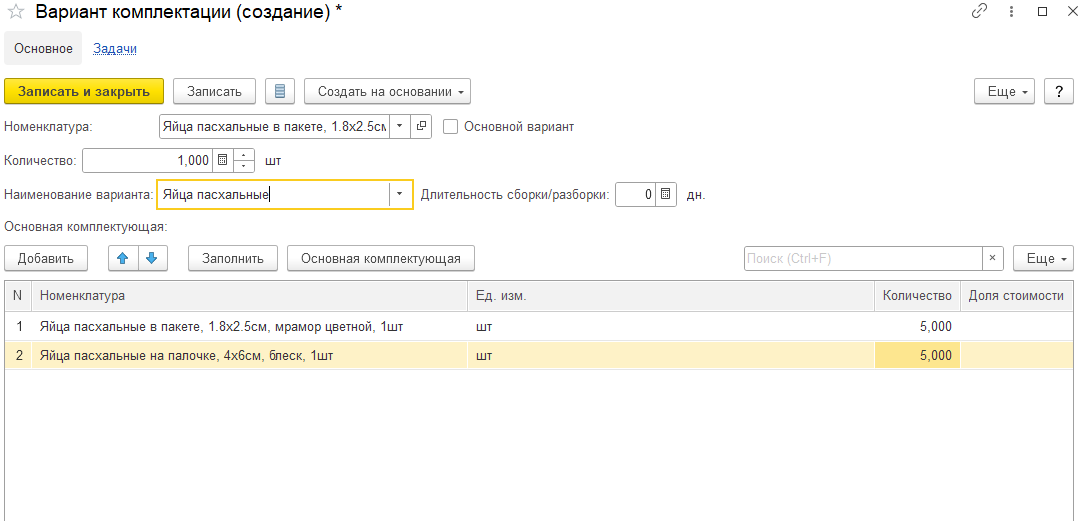
Task: Open calculator for Количество field
Action: coord(223,160)
